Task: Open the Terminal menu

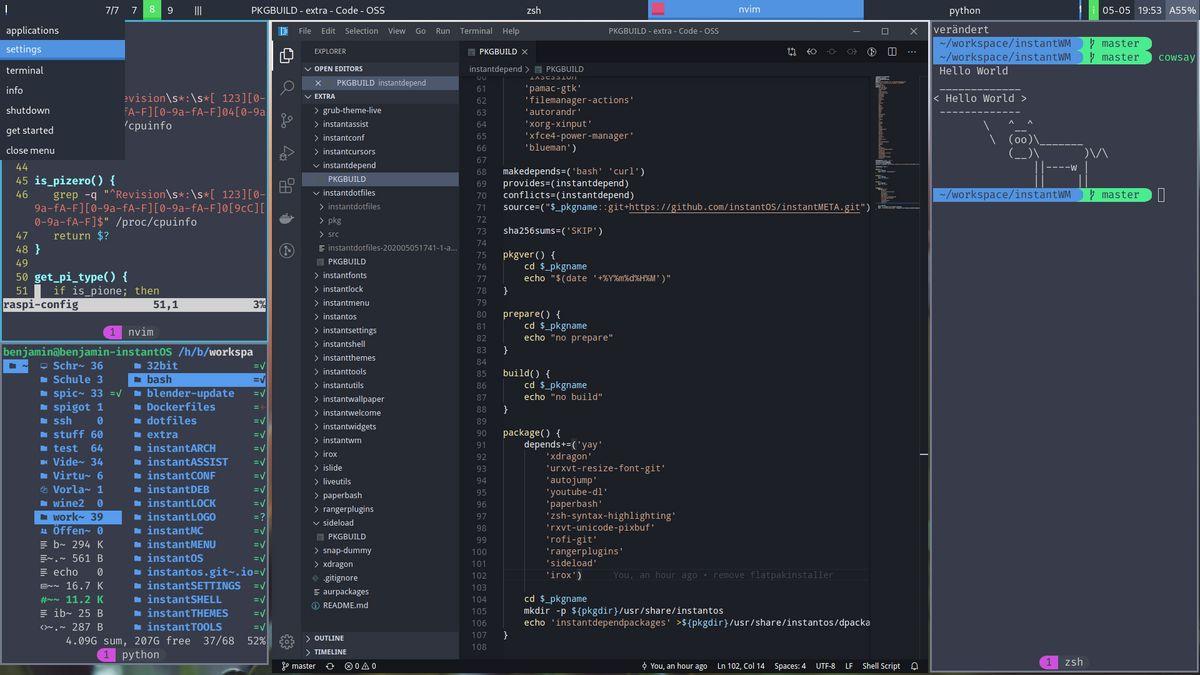Action: (475, 31)
